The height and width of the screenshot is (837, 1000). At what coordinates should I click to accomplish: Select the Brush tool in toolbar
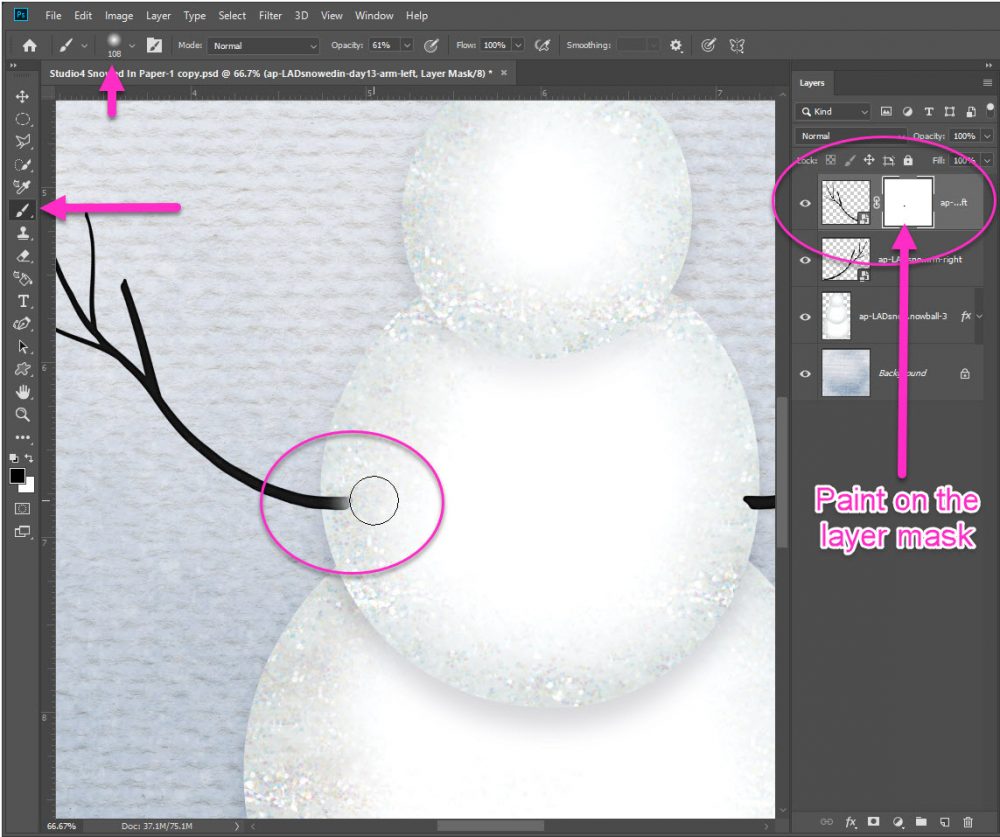(x=22, y=210)
